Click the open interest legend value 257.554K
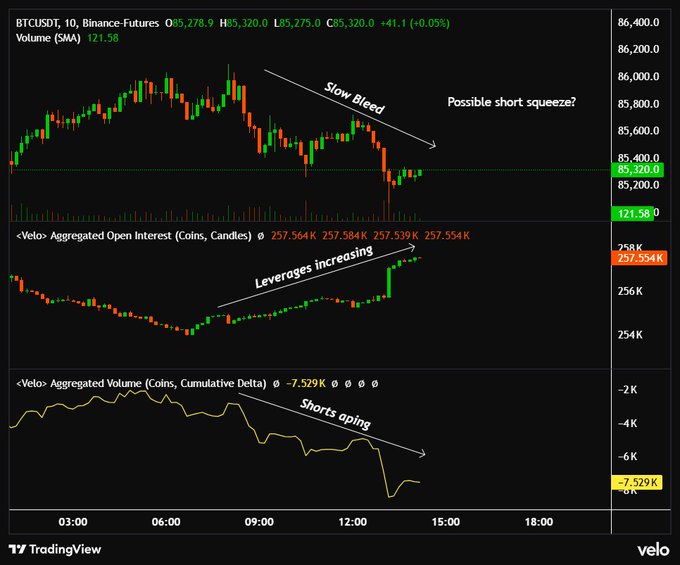Image resolution: width=680 pixels, height=565 pixels. pyautogui.click(x=447, y=236)
